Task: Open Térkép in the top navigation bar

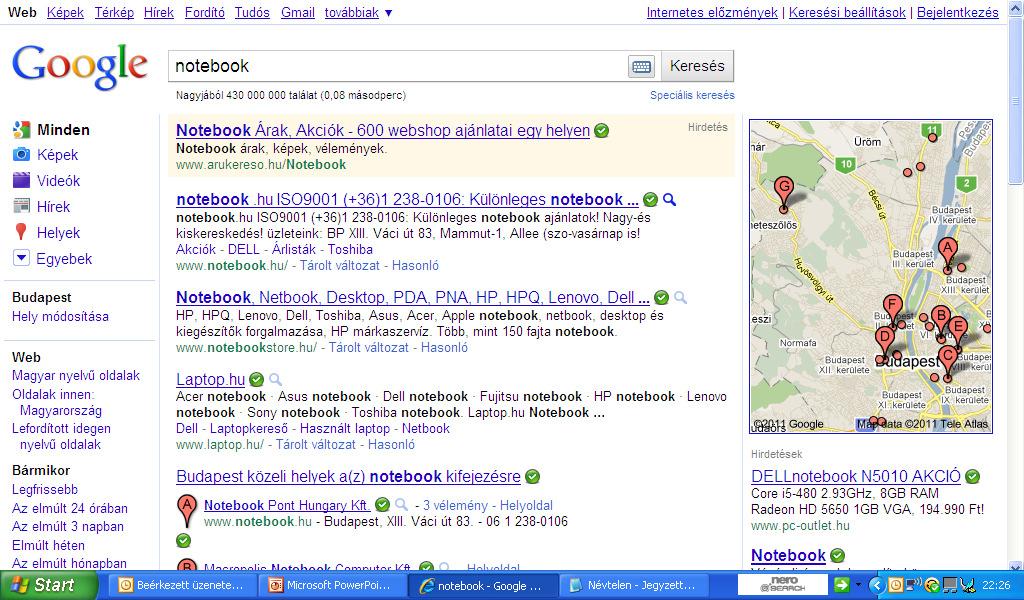Action: [114, 12]
